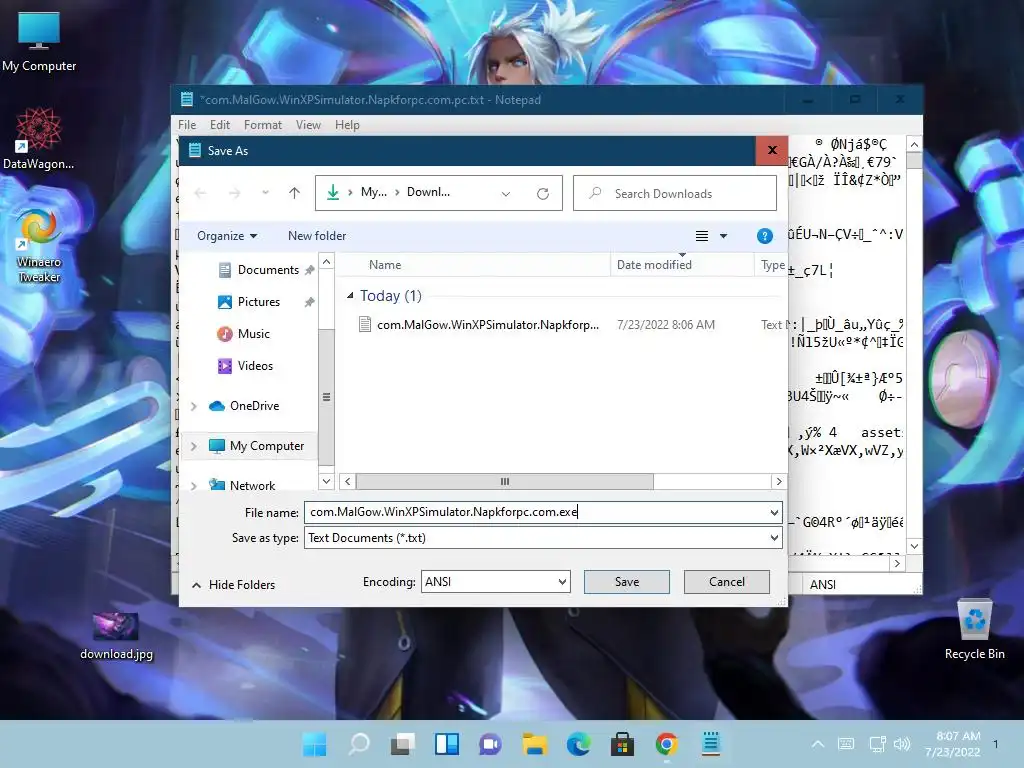
Task: Open Chat icon on taskbar
Action: pos(490,744)
